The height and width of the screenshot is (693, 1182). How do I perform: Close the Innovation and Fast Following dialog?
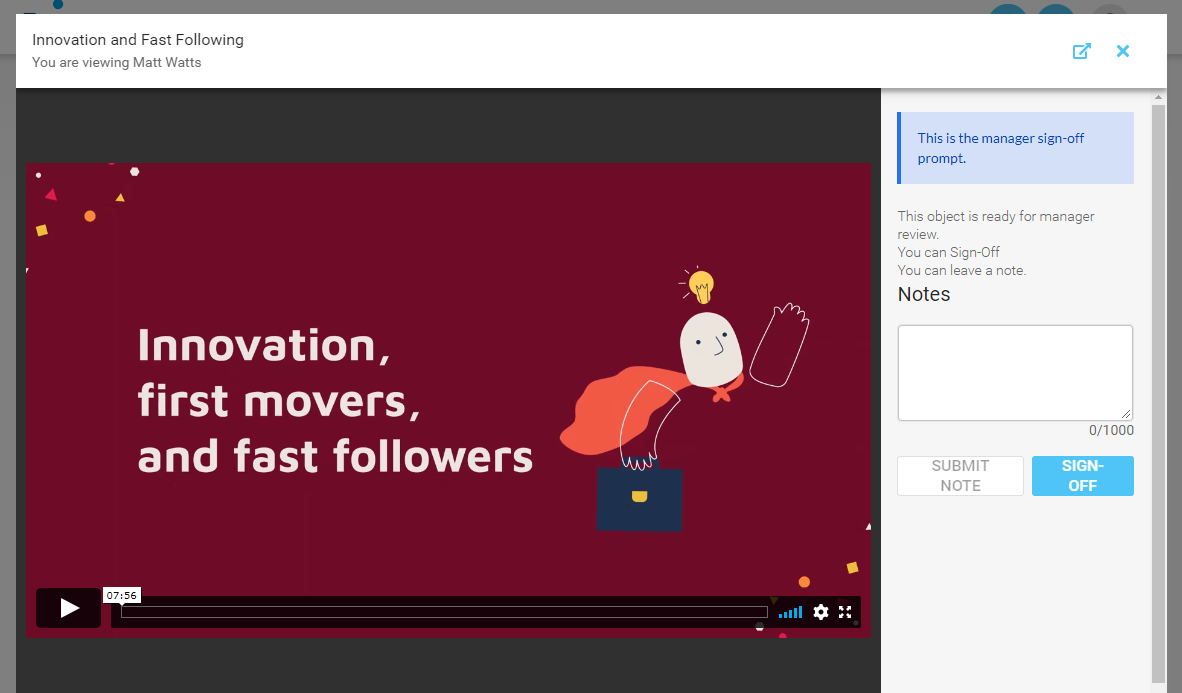click(x=1123, y=51)
